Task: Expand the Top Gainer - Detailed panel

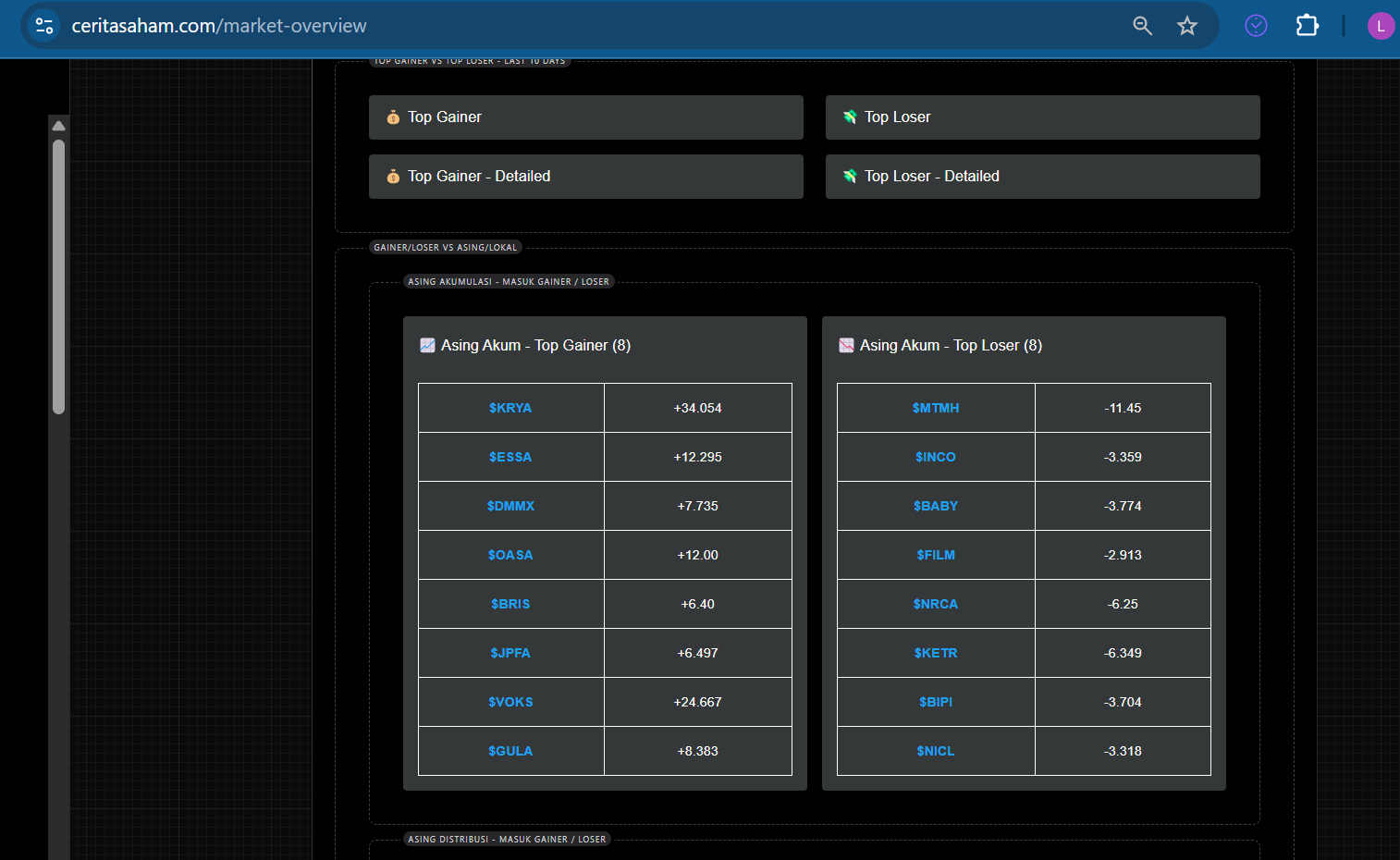Action: click(586, 177)
